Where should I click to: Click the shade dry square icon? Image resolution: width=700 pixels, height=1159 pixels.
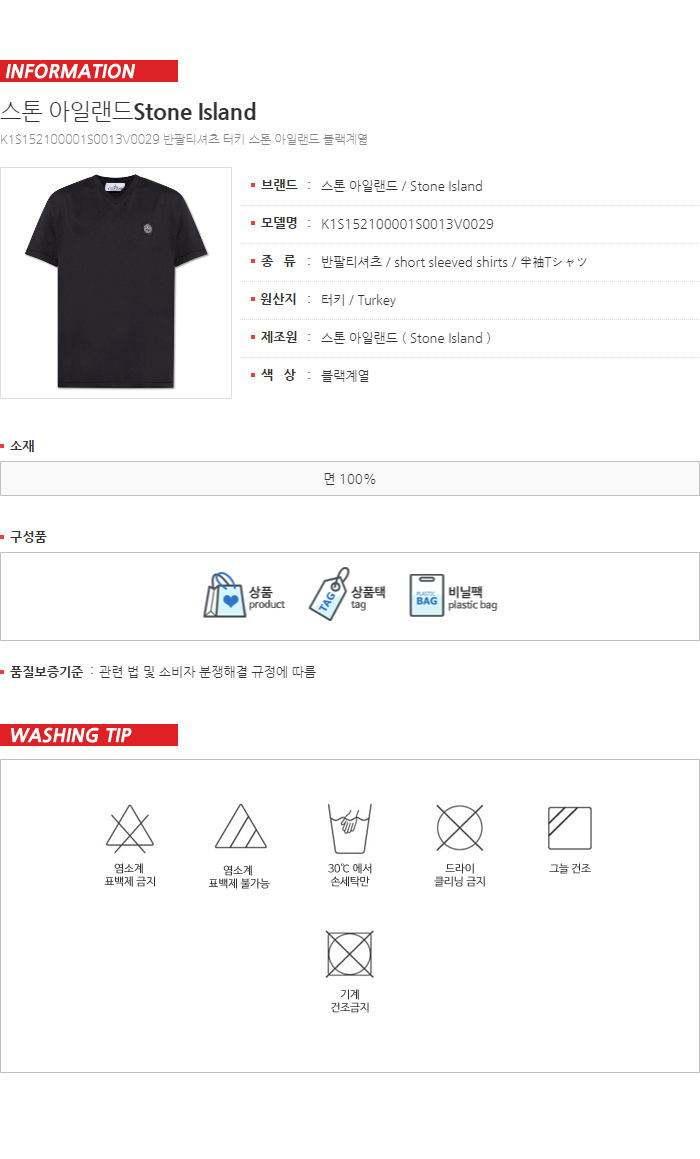(570, 829)
